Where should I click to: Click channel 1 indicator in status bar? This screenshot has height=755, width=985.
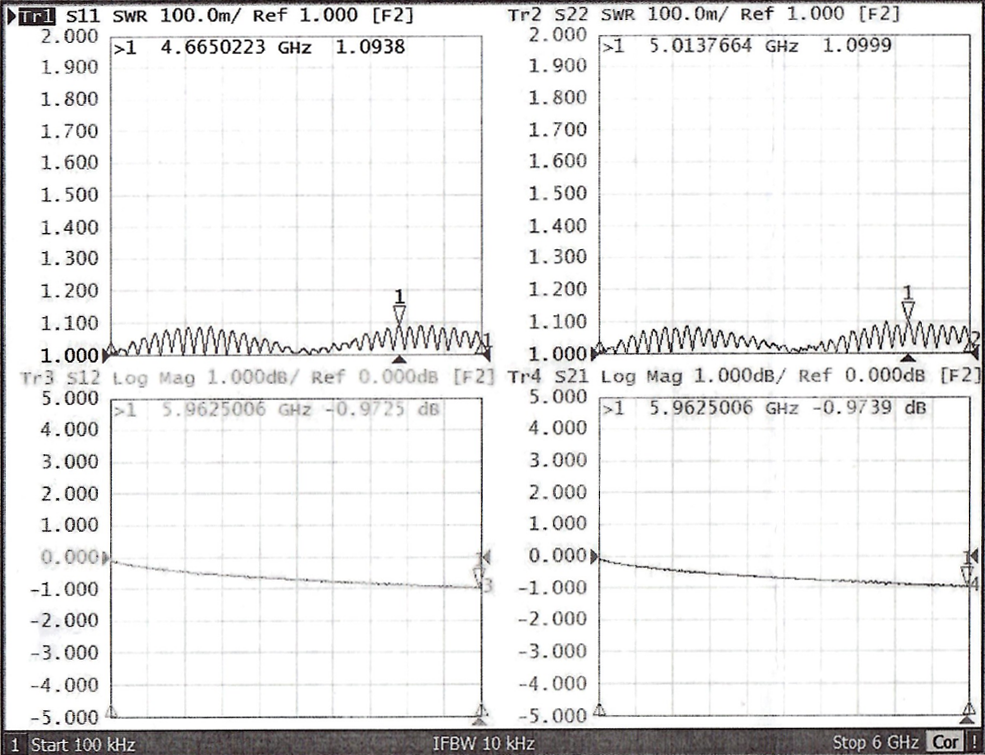tap(14, 744)
